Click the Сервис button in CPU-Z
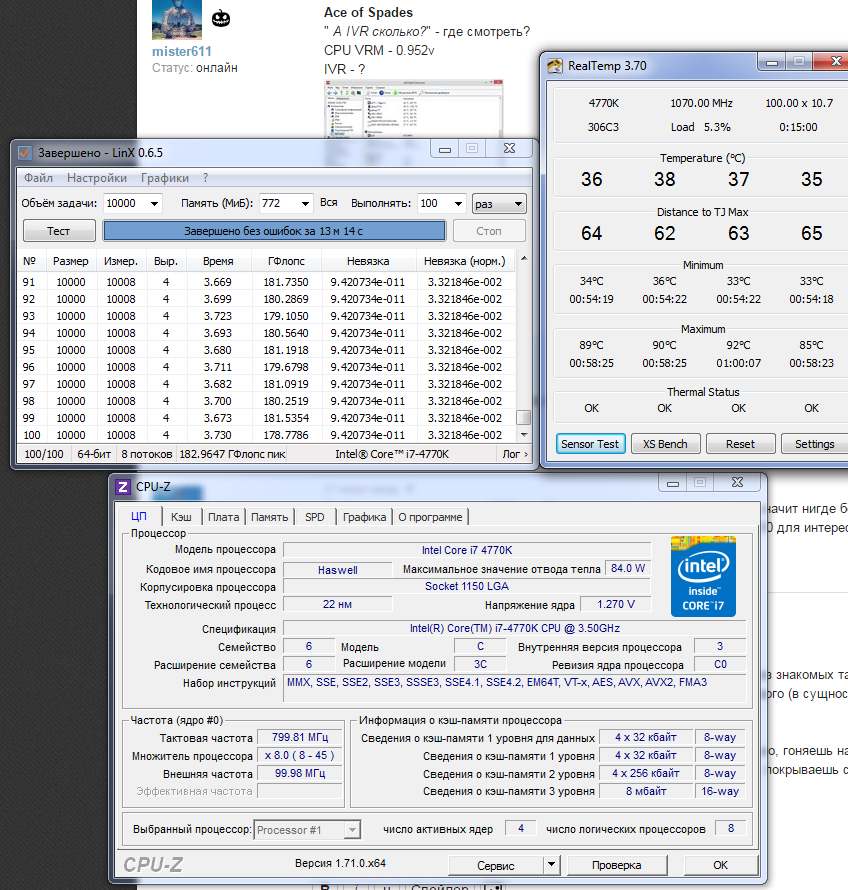This screenshot has width=848, height=890. [x=496, y=866]
